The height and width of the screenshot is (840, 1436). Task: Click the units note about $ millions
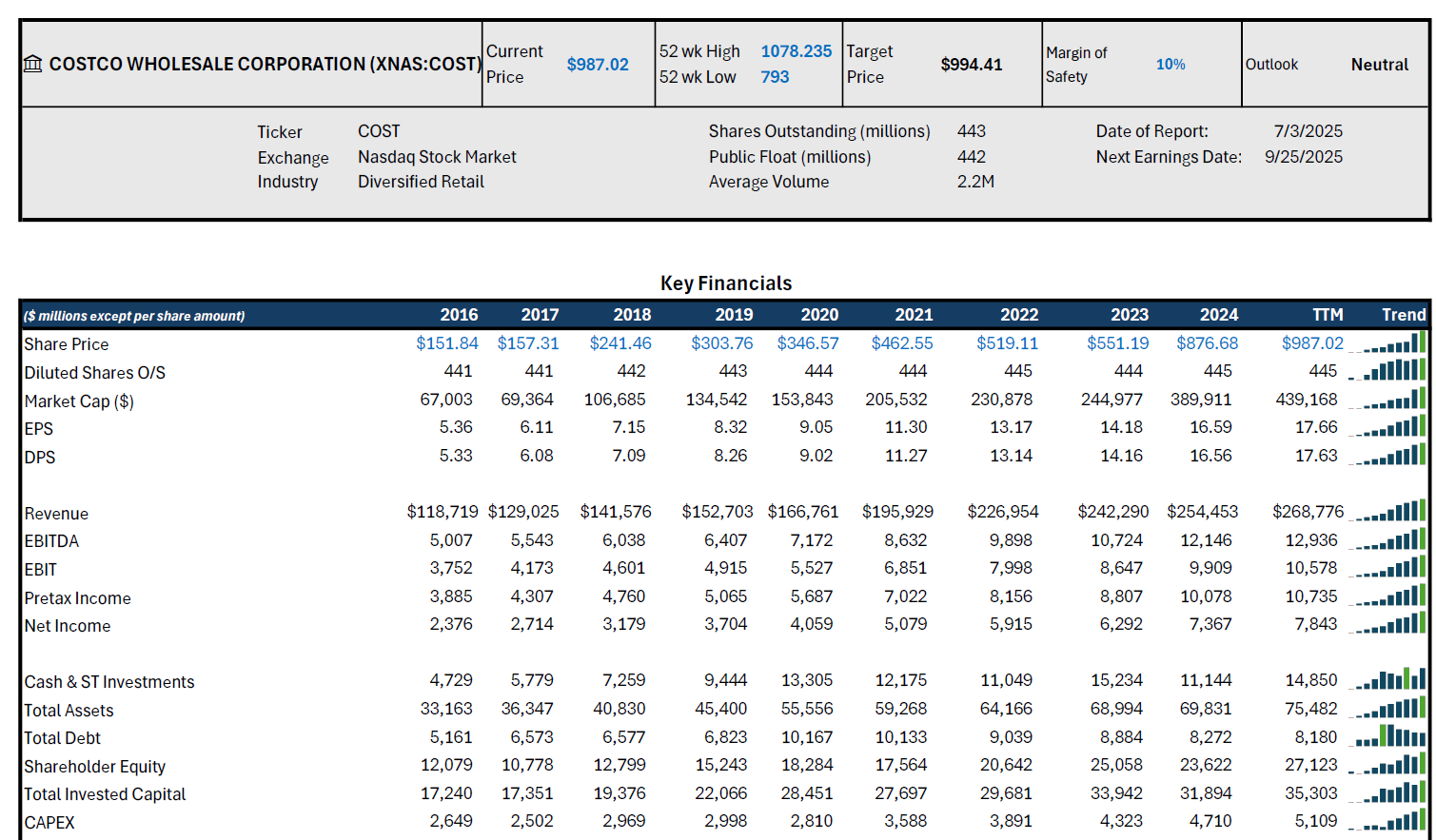134,316
